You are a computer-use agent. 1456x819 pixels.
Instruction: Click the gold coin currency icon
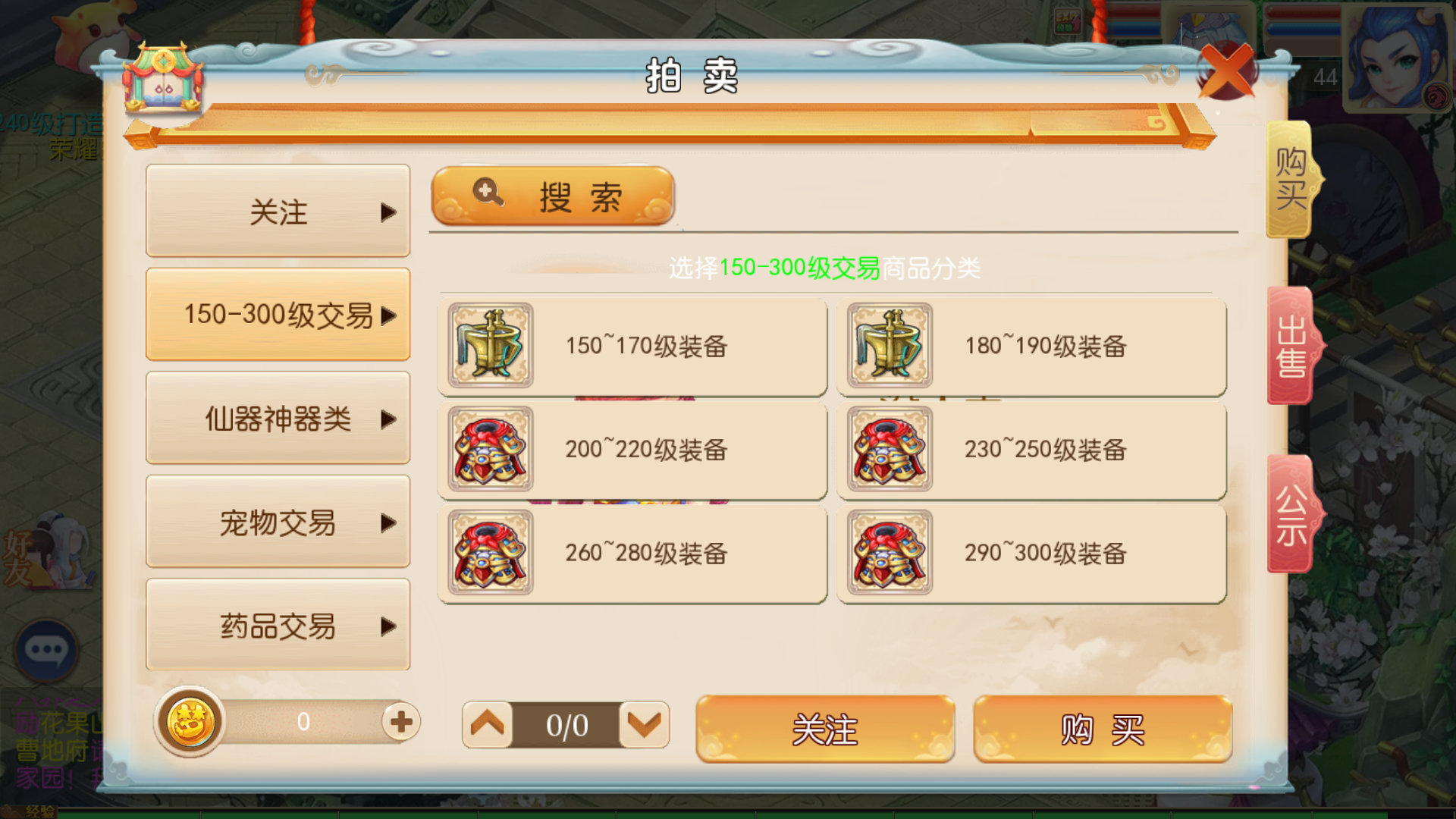coord(190,721)
